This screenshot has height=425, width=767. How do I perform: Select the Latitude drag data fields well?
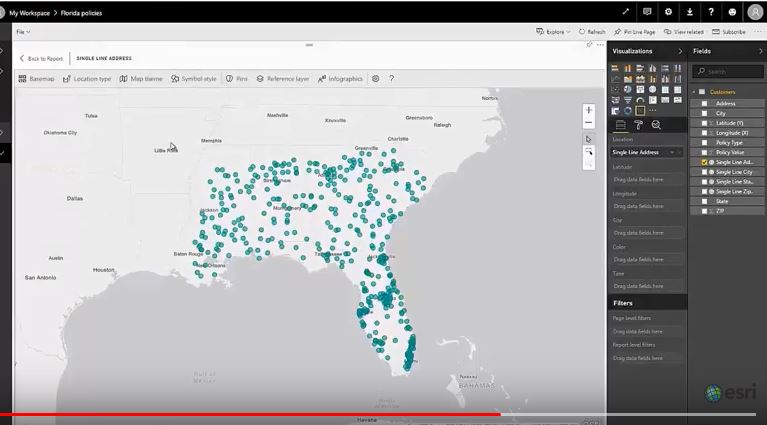(x=647, y=179)
